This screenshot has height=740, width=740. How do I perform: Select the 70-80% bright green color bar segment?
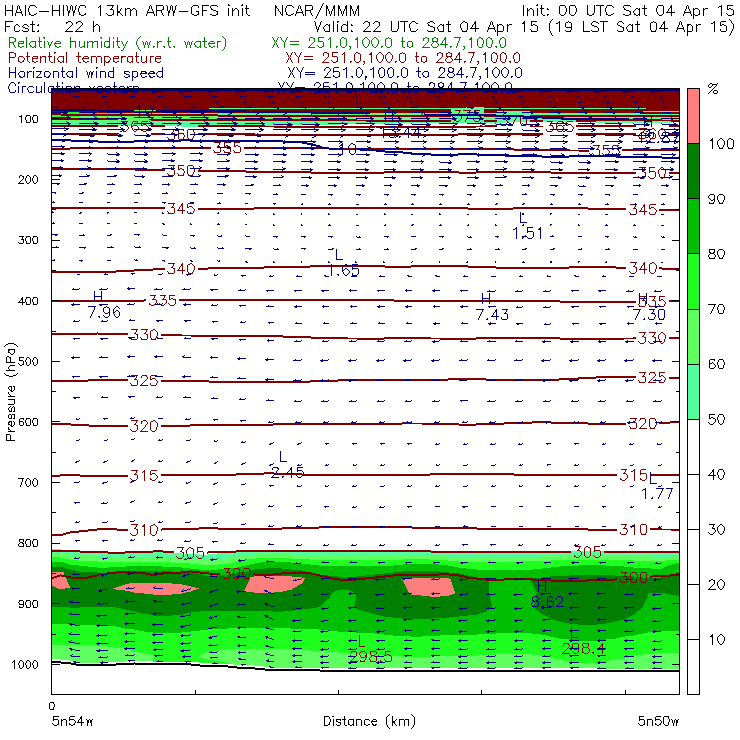(x=693, y=281)
